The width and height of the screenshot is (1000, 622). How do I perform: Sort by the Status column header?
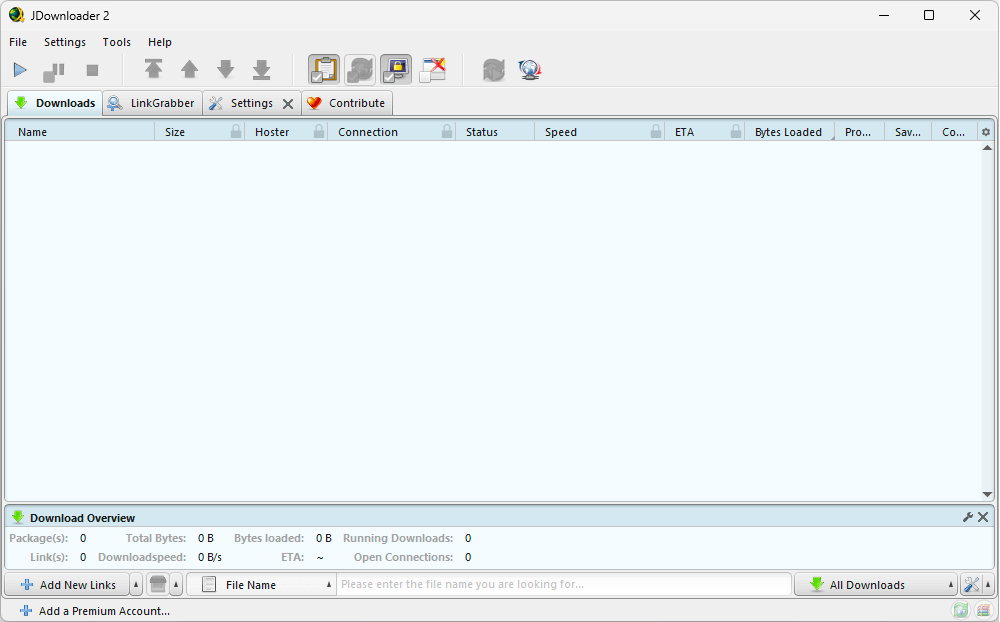(495, 132)
